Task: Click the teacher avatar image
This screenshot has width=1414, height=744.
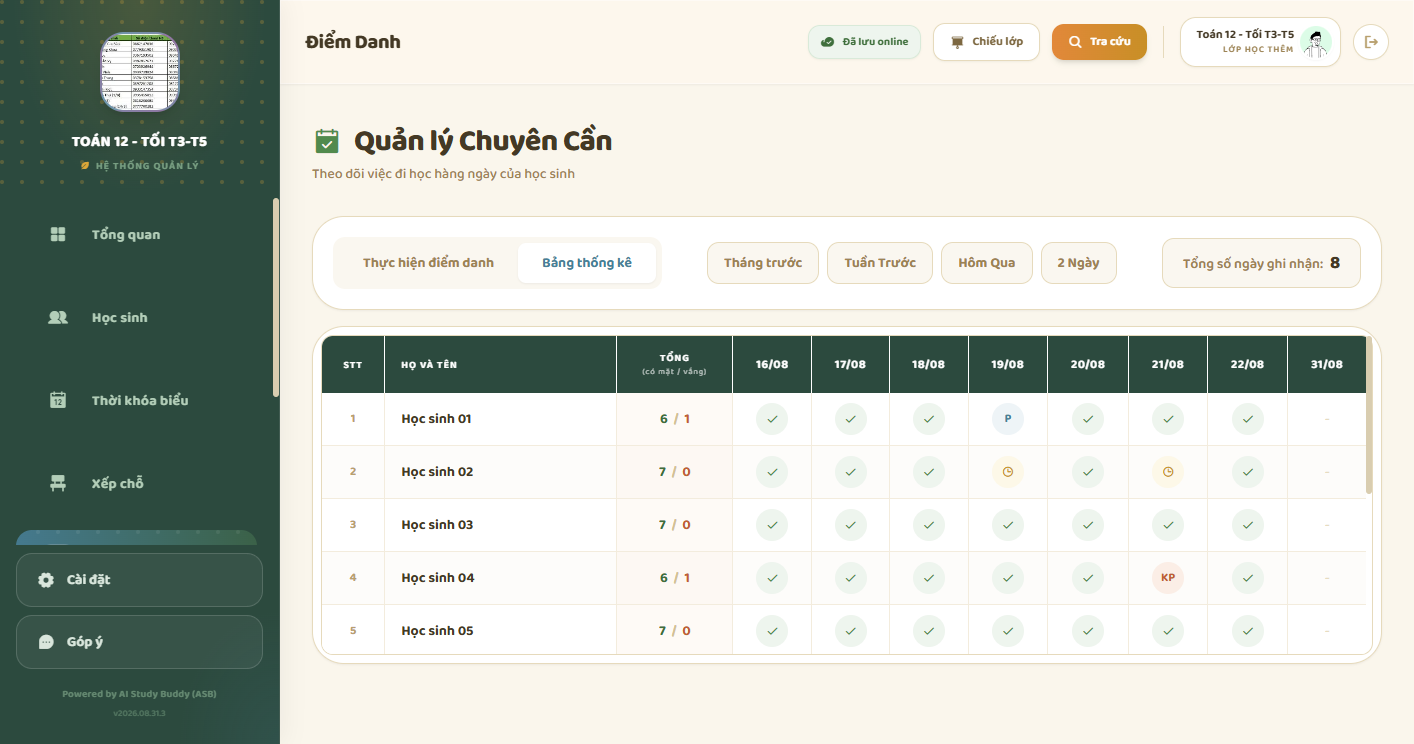Action: pos(1317,42)
